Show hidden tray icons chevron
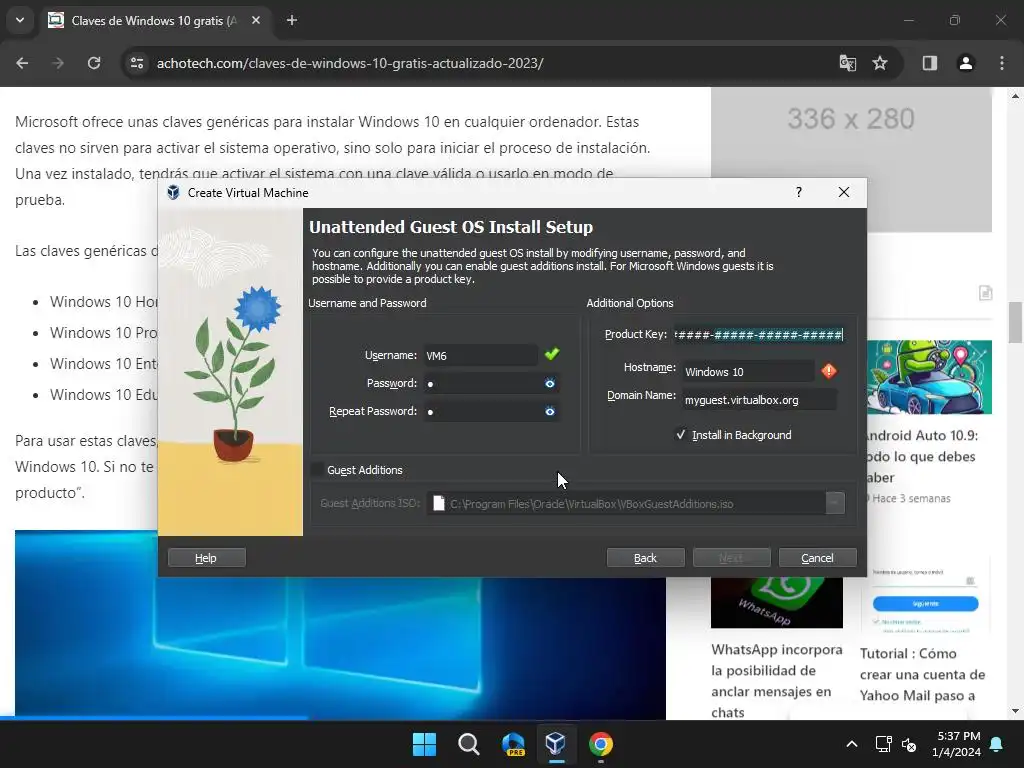Screen dimensions: 1024x768 tap(852, 744)
